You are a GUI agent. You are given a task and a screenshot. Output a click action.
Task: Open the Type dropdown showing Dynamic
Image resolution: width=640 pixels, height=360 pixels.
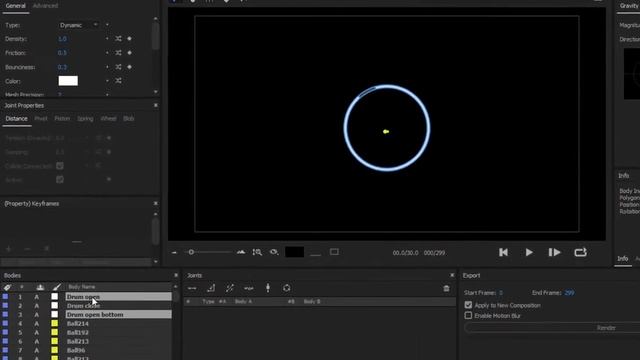point(78,25)
